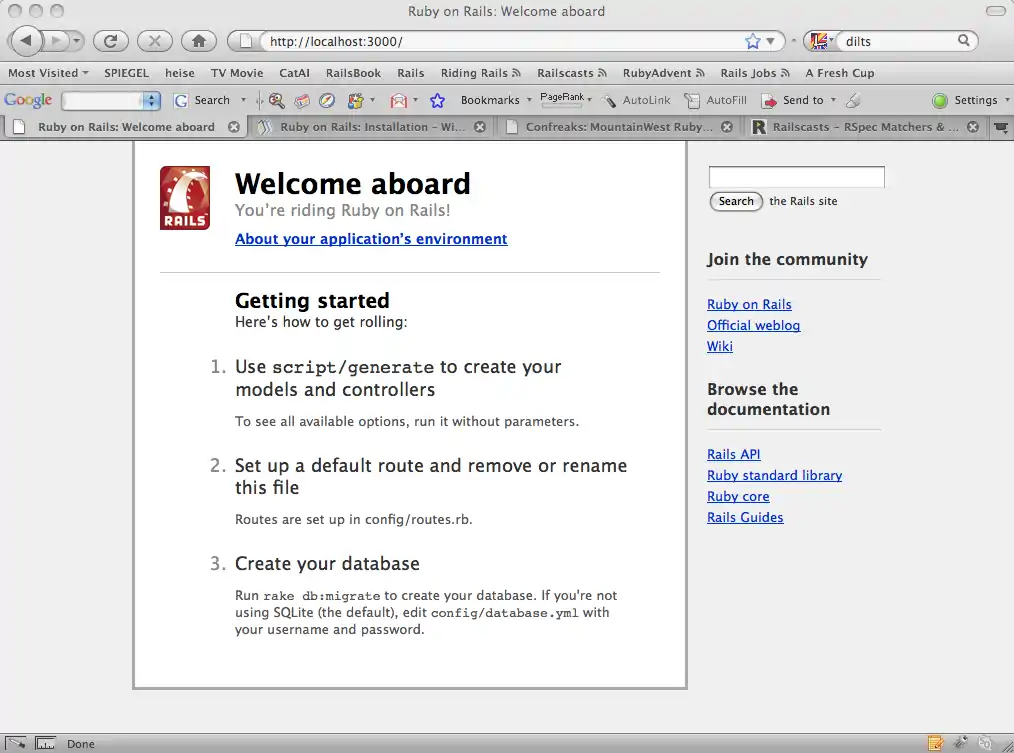This screenshot has height=753, width=1014.
Task: Click the green Settings status icon
Action: (x=940, y=100)
